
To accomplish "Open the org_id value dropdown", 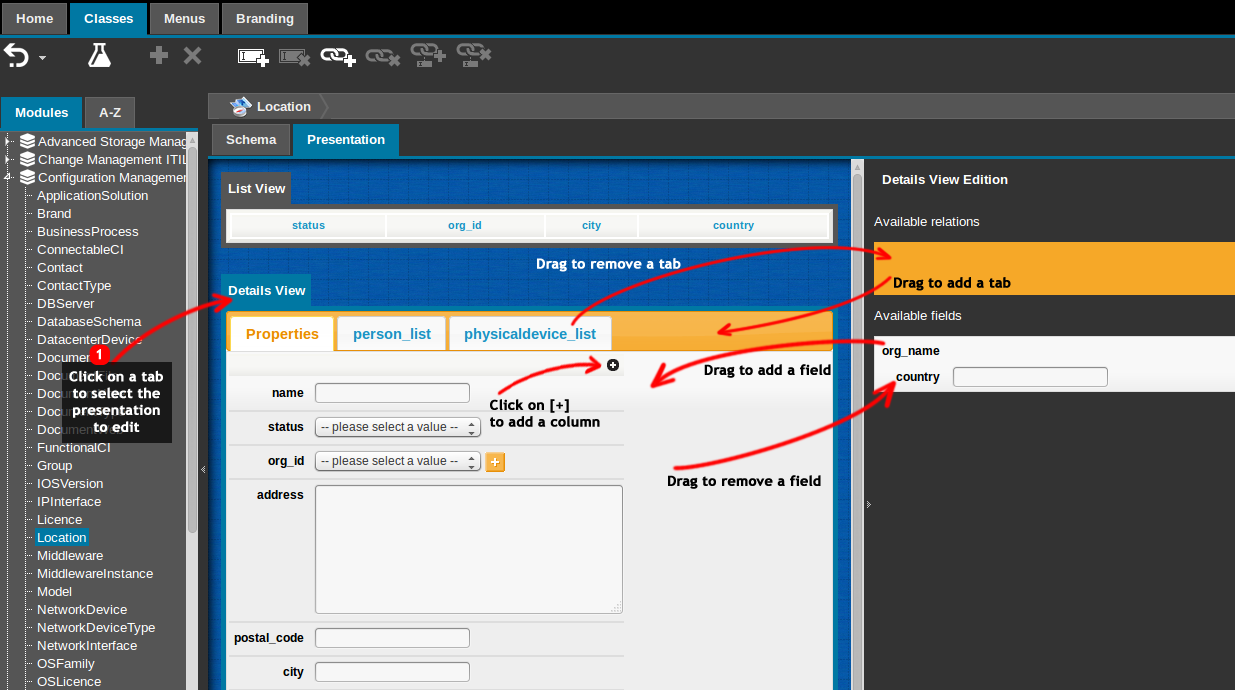I will coord(398,461).
